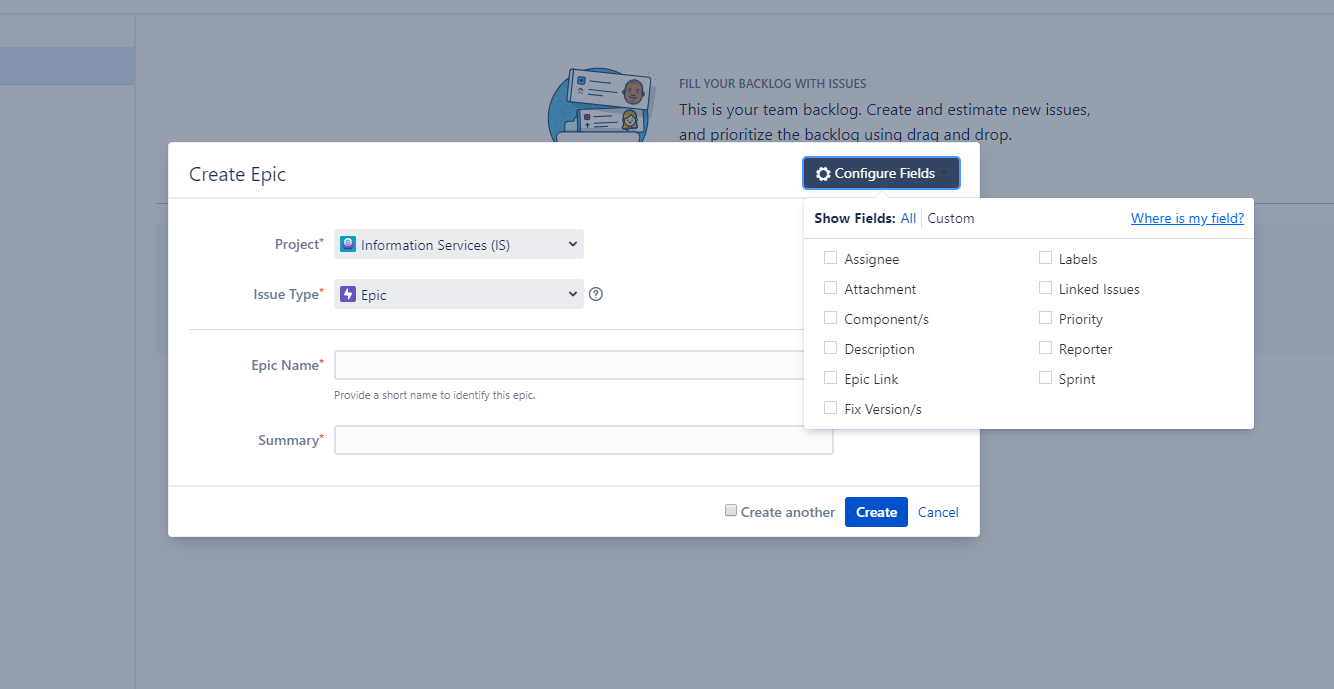This screenshot has height=689, width=1334.
Task: Open the Project dropdown
Action: coord(459,244)
